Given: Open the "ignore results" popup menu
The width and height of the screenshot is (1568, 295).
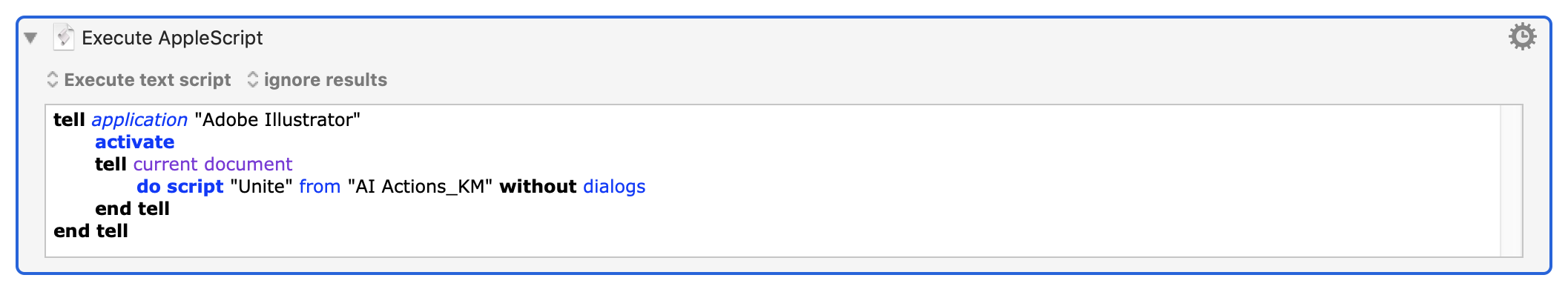Looking at the screenshot, I should pyautogui.click(x=317, y=79).
